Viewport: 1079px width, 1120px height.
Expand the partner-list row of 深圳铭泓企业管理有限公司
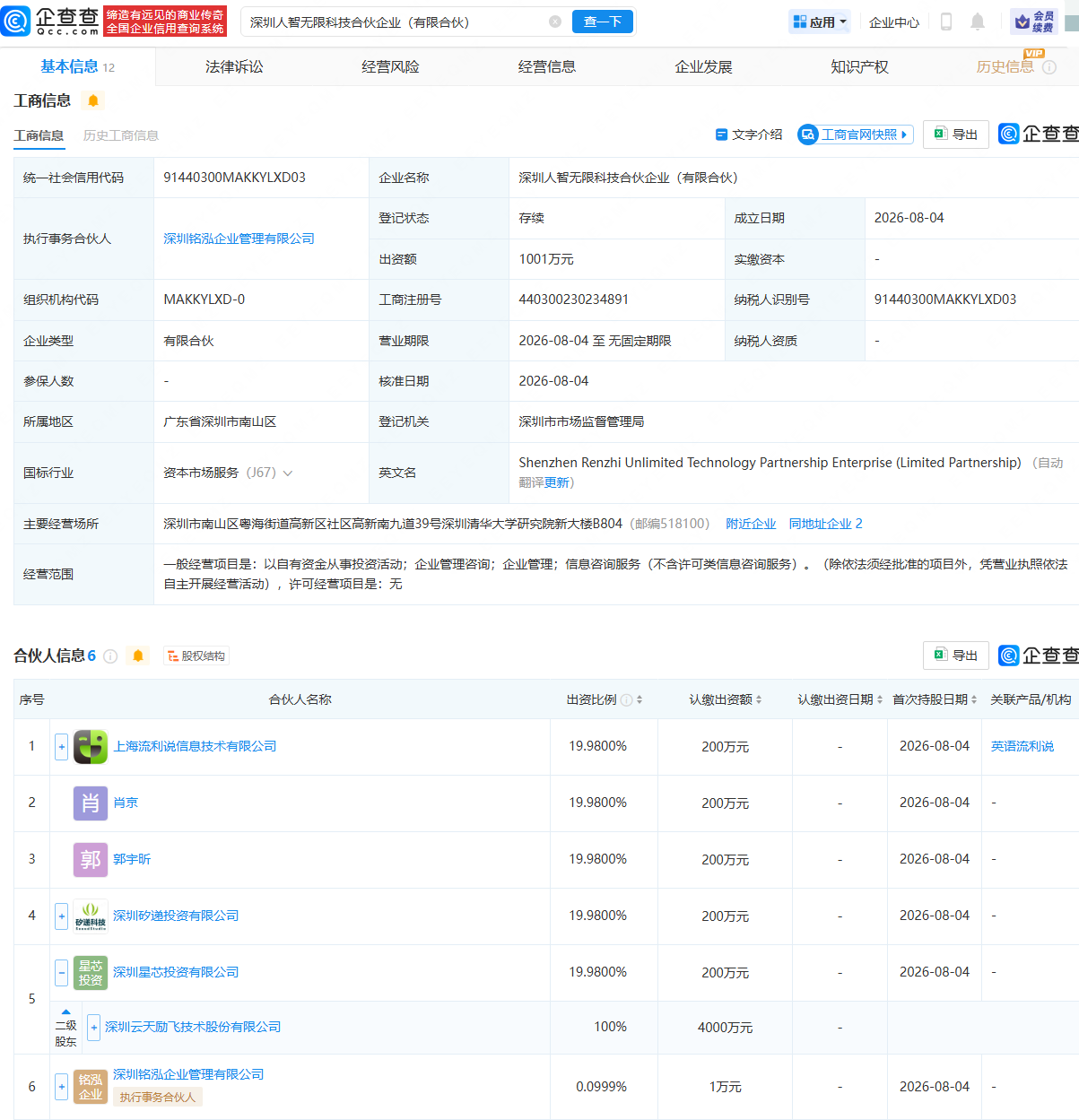click(x=61, y=1087)
